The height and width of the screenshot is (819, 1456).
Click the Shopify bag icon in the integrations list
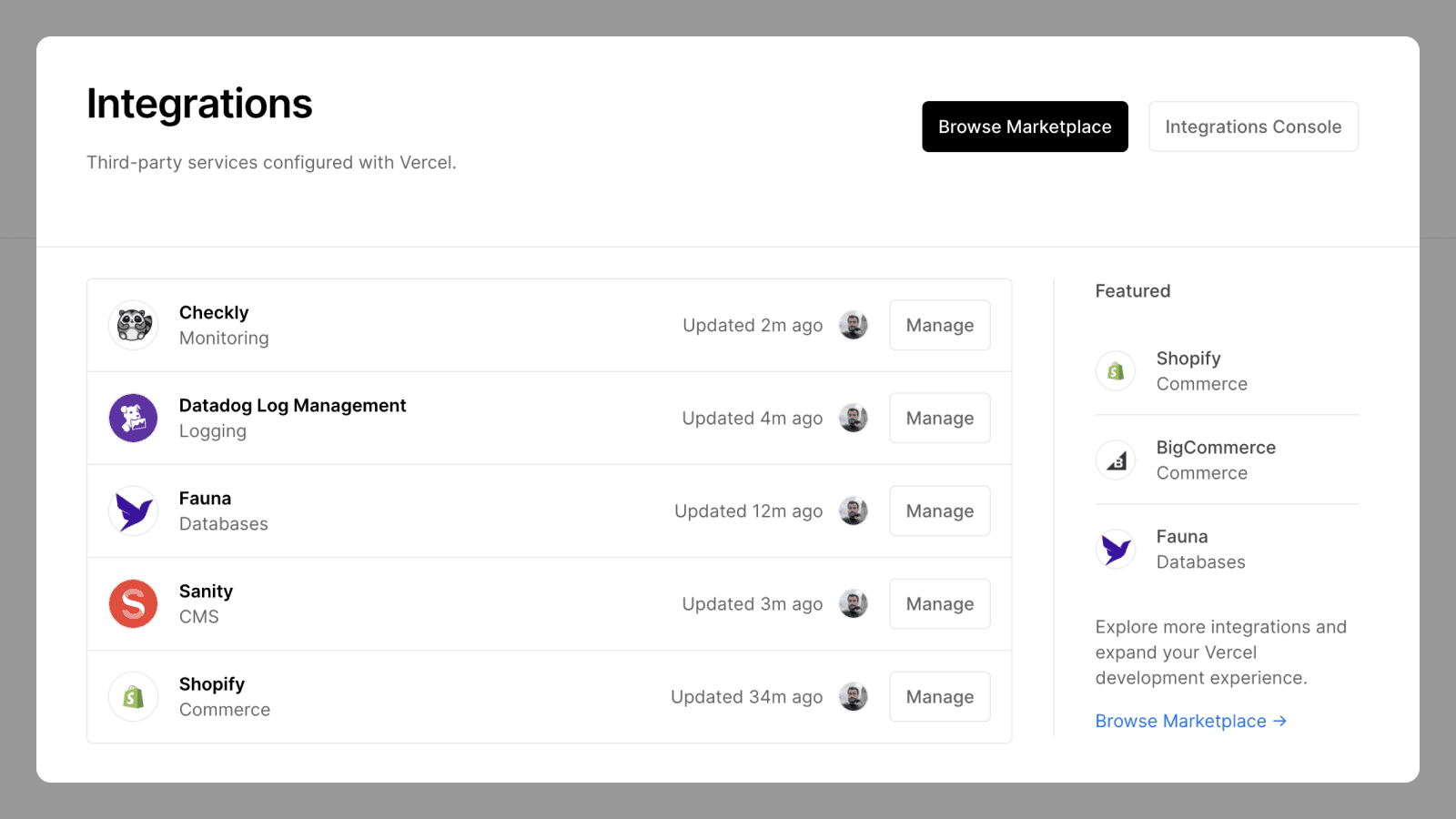[x=134, y=696]
